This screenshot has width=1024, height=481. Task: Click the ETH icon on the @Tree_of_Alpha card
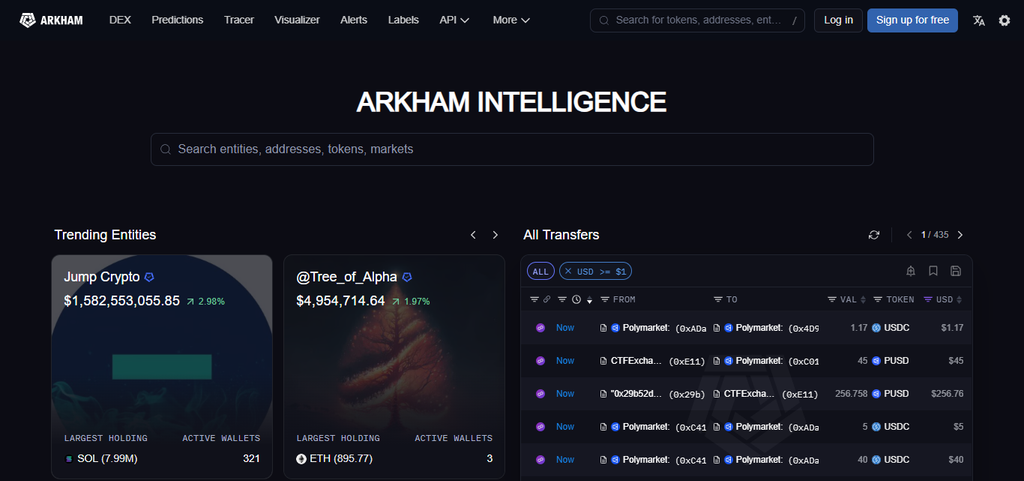tap(301, 459)
